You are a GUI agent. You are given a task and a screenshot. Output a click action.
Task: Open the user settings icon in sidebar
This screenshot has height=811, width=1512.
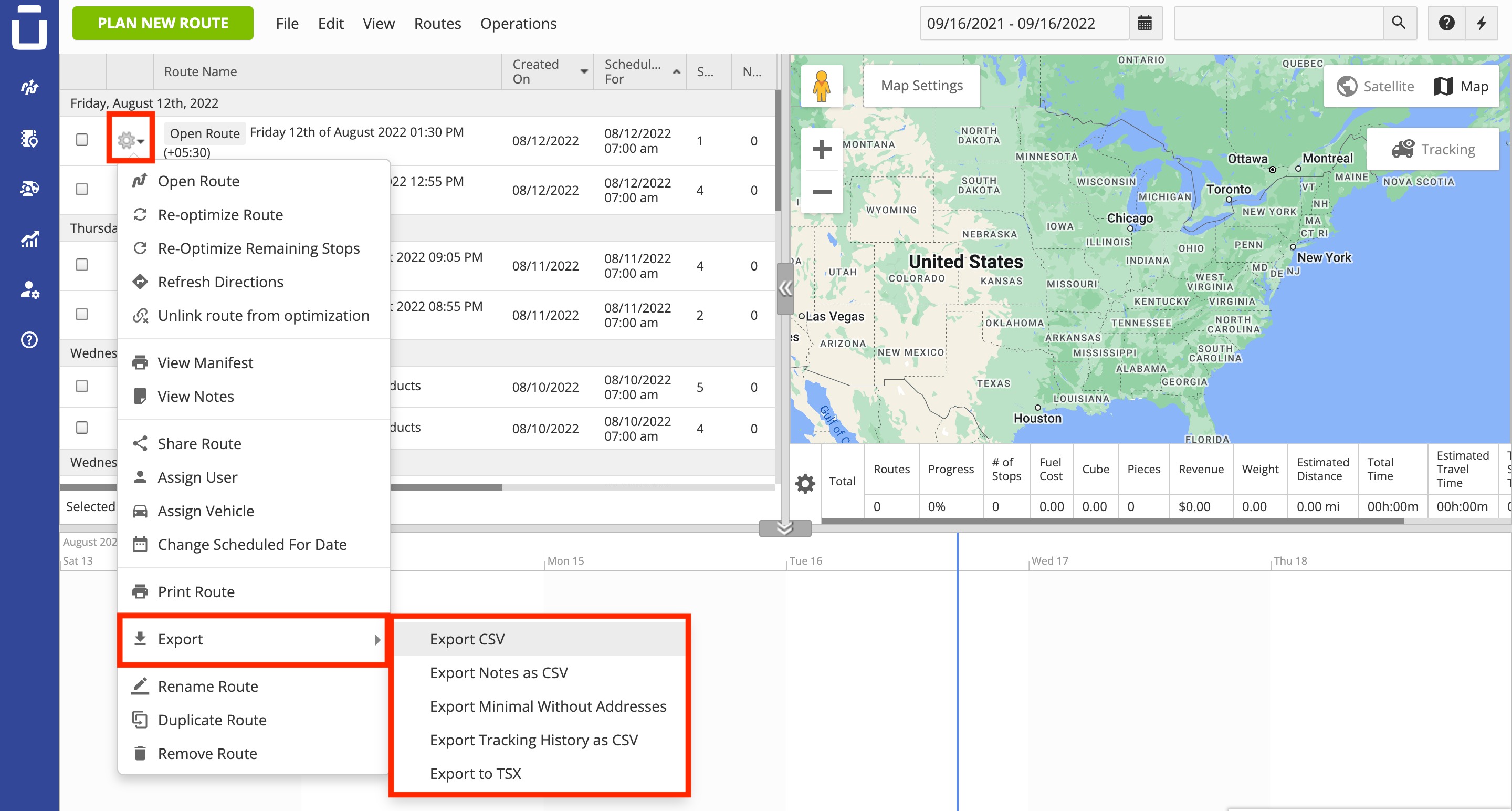coord(29,289)
